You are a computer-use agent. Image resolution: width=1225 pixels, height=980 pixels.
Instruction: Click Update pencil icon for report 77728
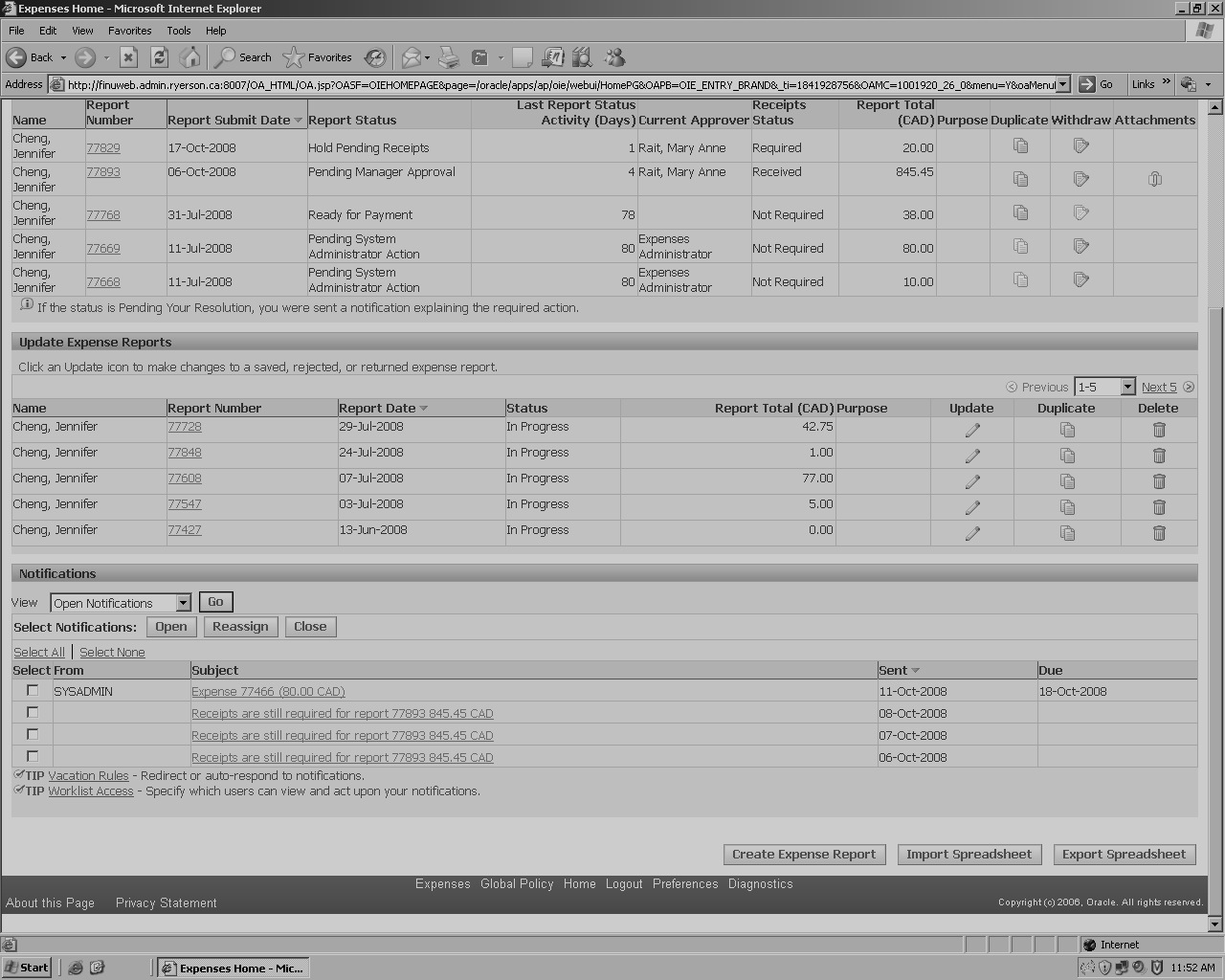972,431
